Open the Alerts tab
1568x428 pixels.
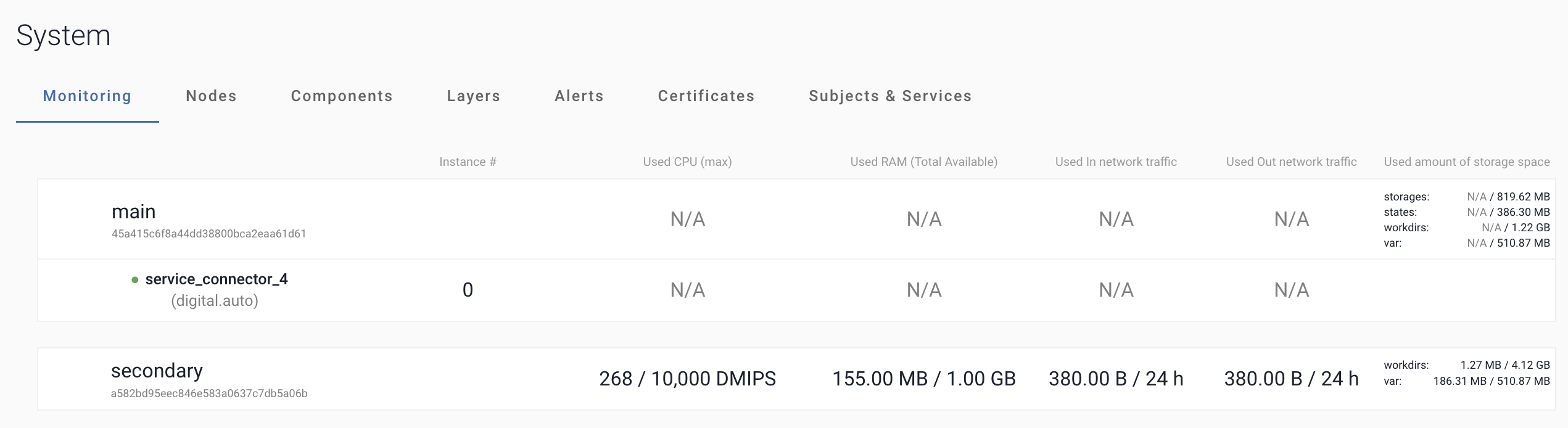579,96
